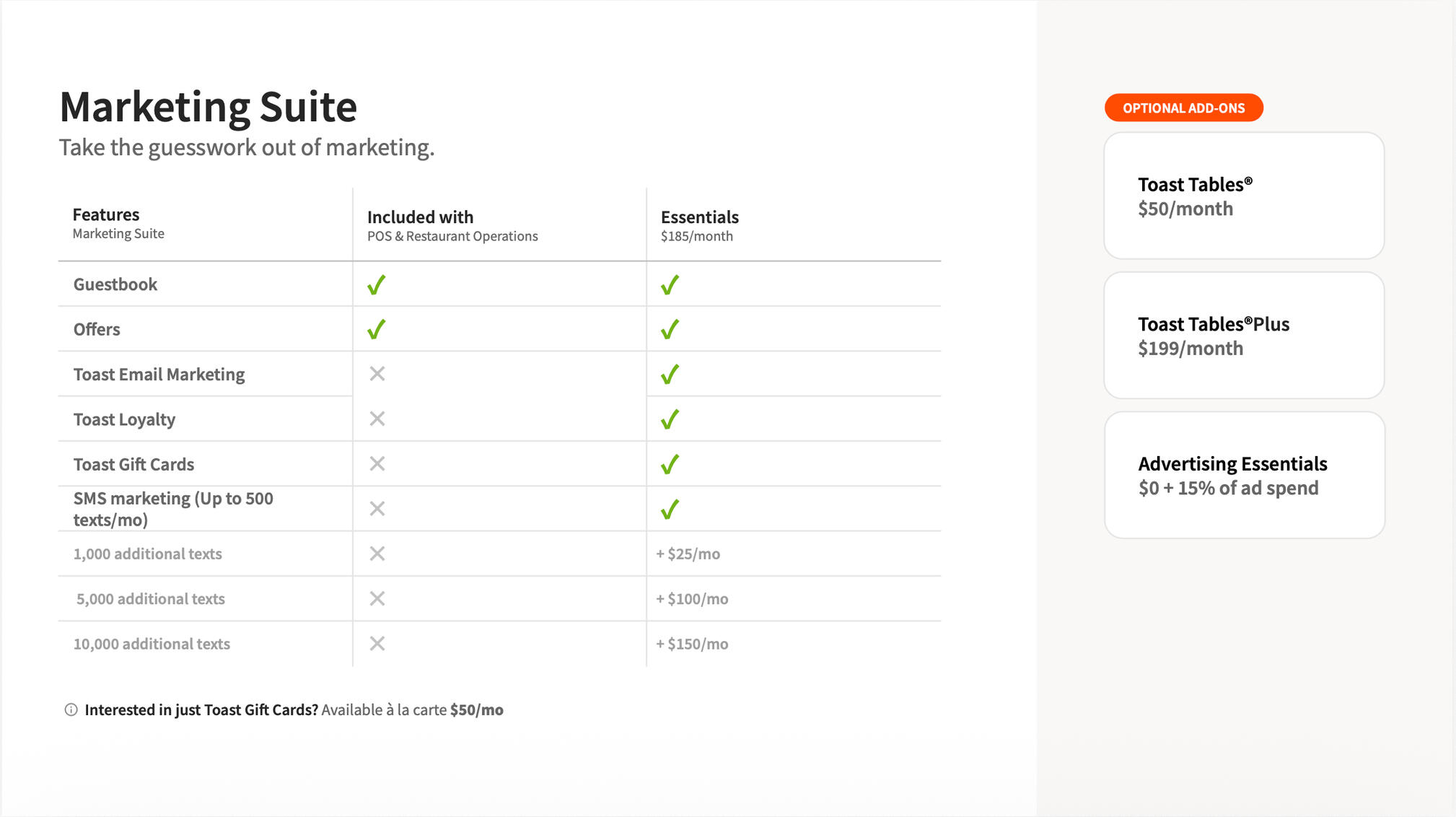Choose the Advertising Essentials add-on card
1456x817 pixels.
(1244, 475)
